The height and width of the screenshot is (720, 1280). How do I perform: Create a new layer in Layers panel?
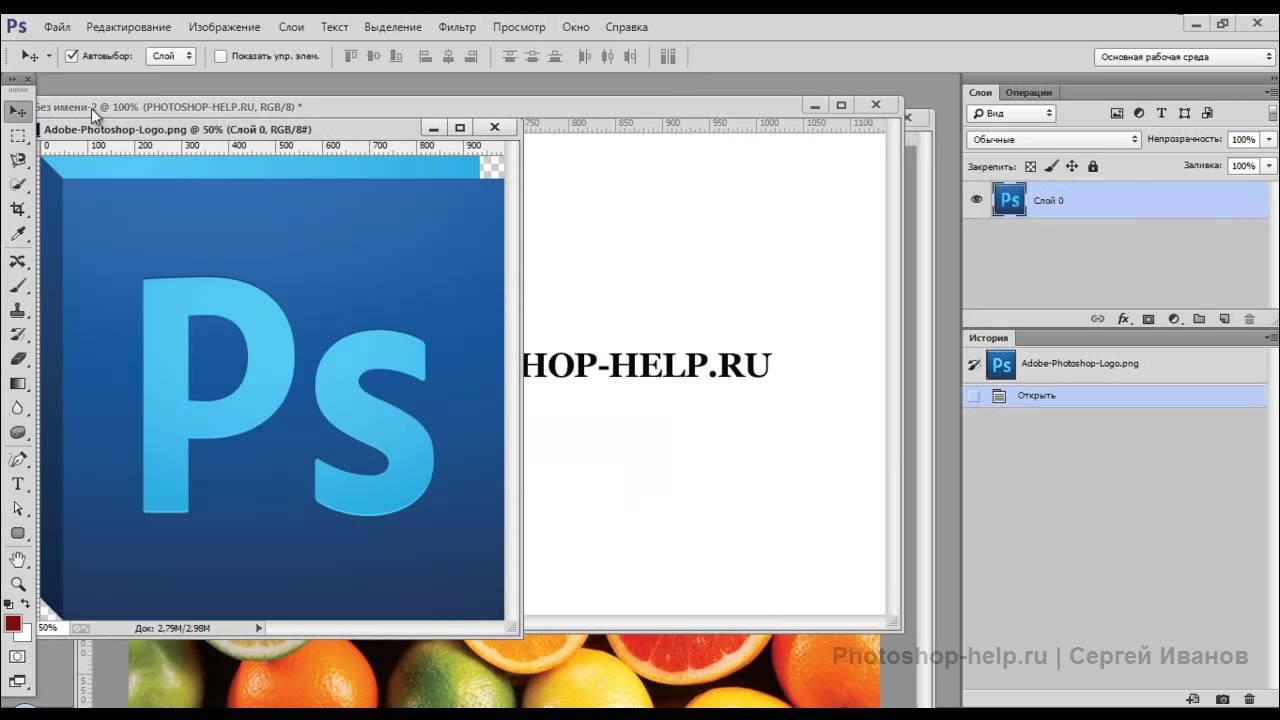(1224, 319)
